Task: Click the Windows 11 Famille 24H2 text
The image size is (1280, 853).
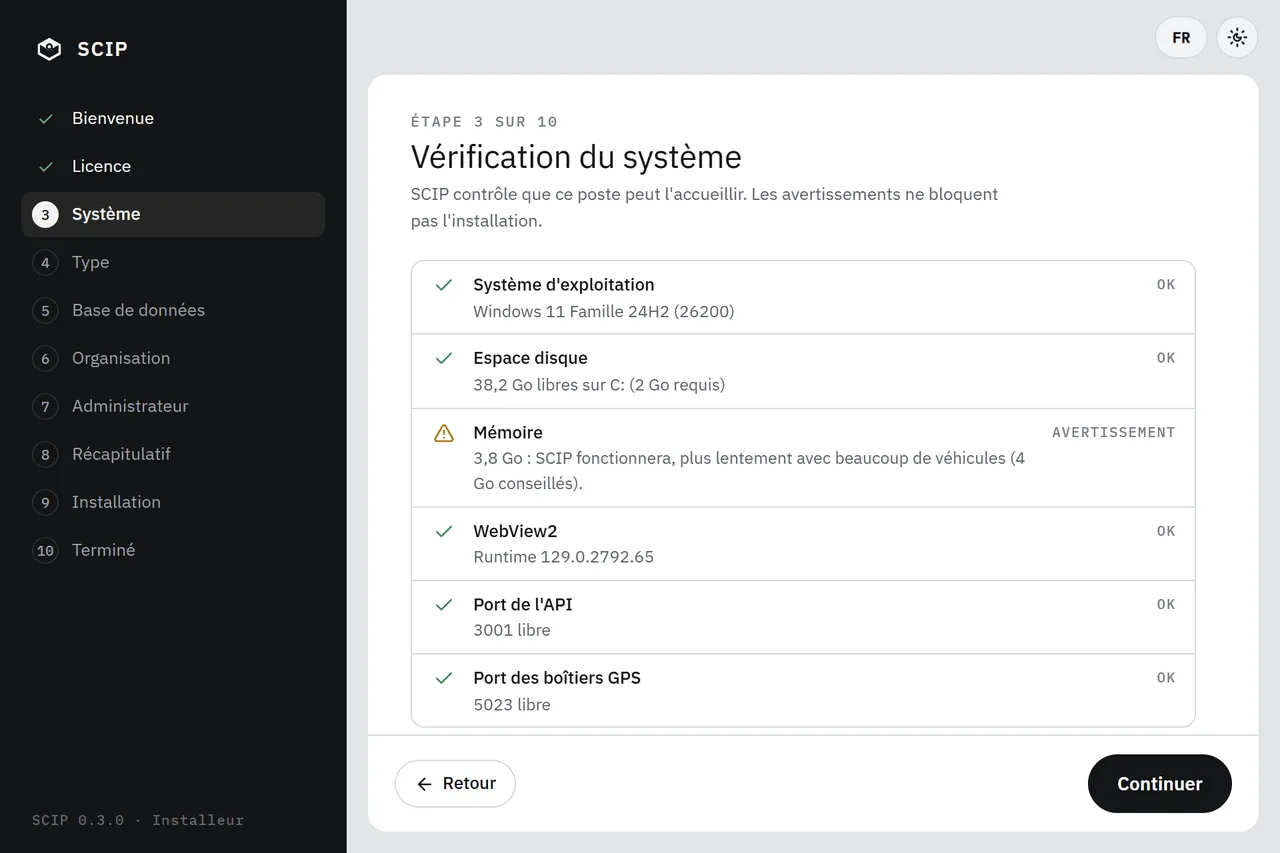Action: tap(604, 311)
